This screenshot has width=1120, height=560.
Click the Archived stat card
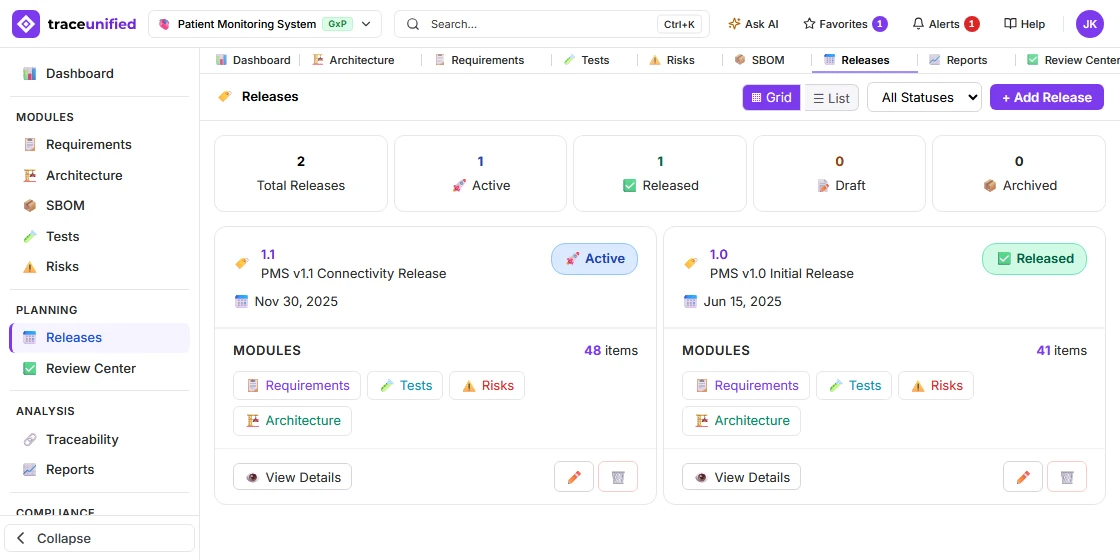(1019, 174)
